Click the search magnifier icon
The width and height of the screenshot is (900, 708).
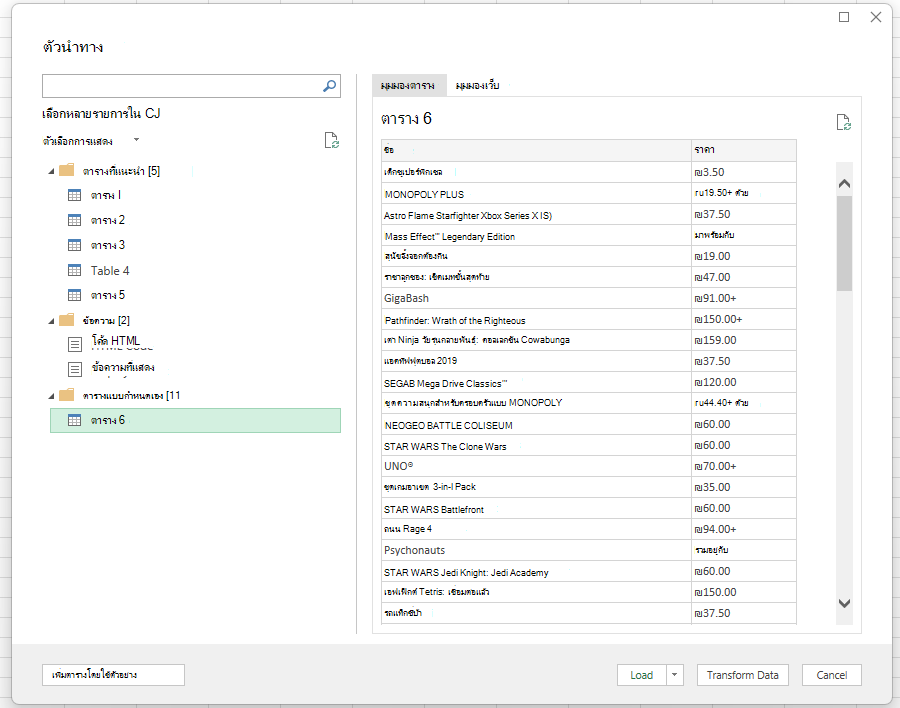(x=329, y=86)
